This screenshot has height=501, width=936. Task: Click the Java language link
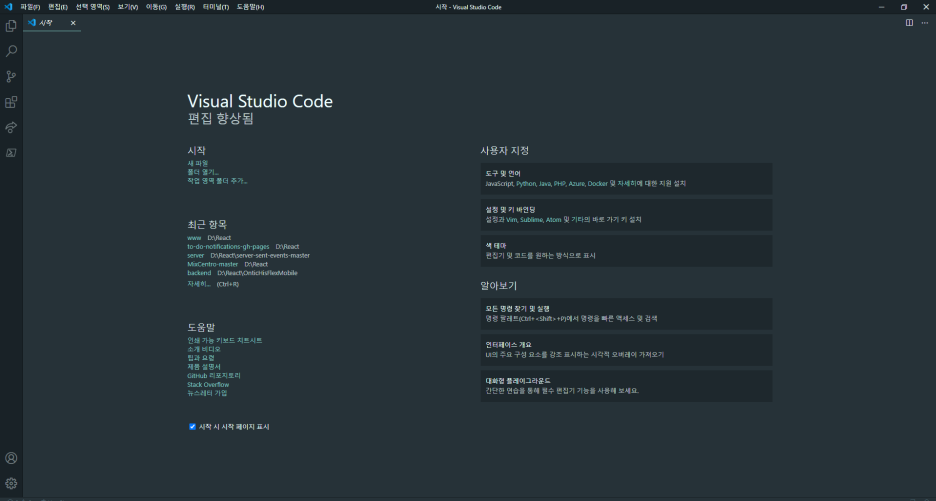coord(544,184)
